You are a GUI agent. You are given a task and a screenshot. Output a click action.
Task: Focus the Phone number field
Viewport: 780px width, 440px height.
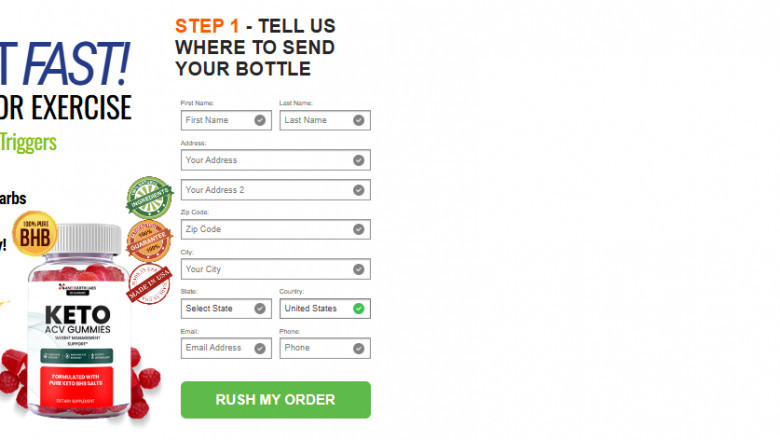[325, 348]
